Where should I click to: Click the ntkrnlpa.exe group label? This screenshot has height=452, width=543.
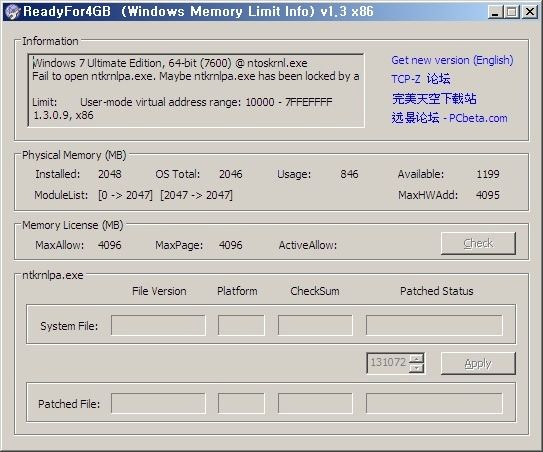tap(53, 275)
